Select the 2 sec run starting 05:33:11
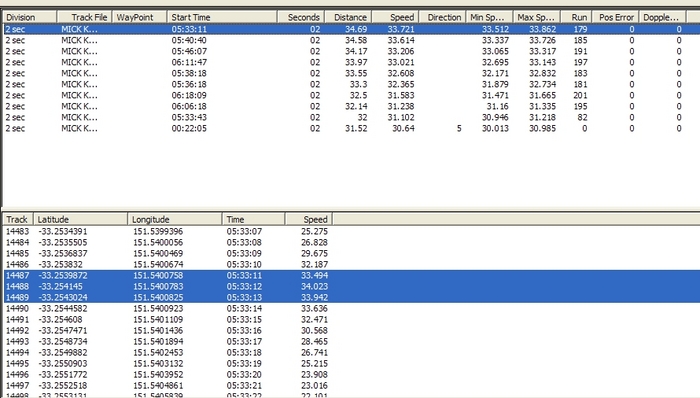700x398 pixels. point(352,29)
